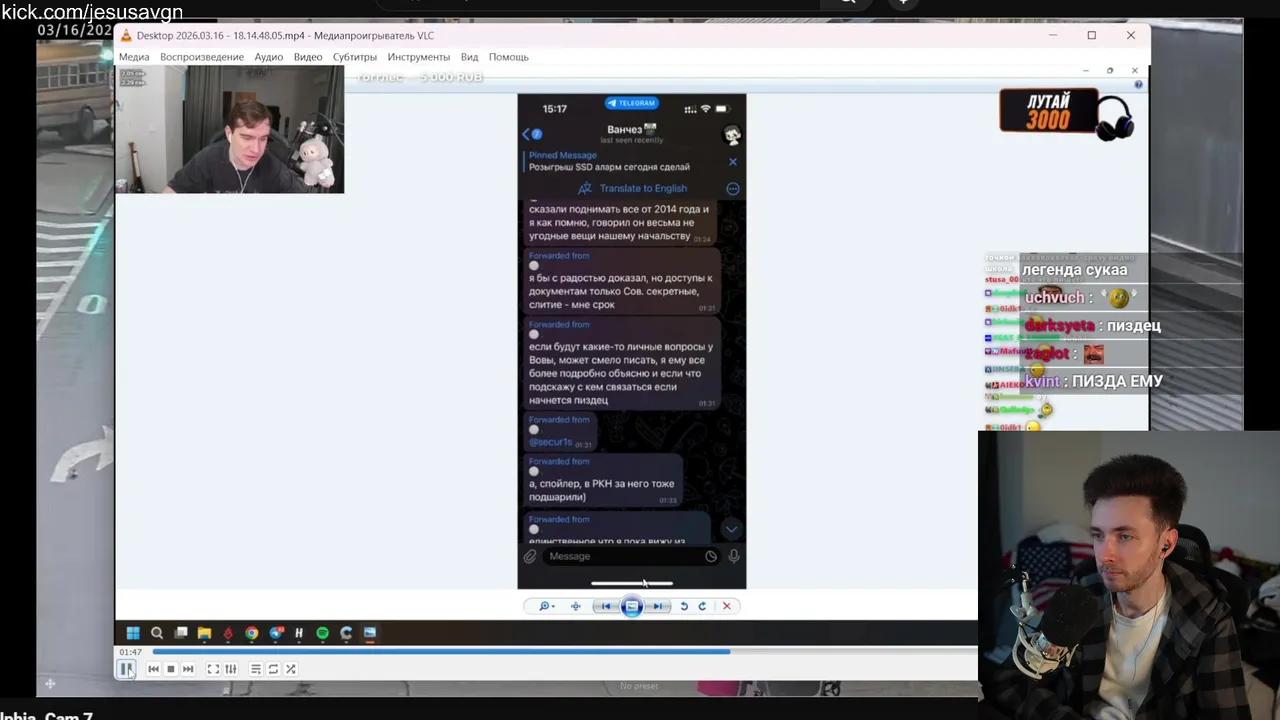Click message starting 'если будут какие-то'
The width and height of the screenshot is (1280, 720).
[621, 364]
